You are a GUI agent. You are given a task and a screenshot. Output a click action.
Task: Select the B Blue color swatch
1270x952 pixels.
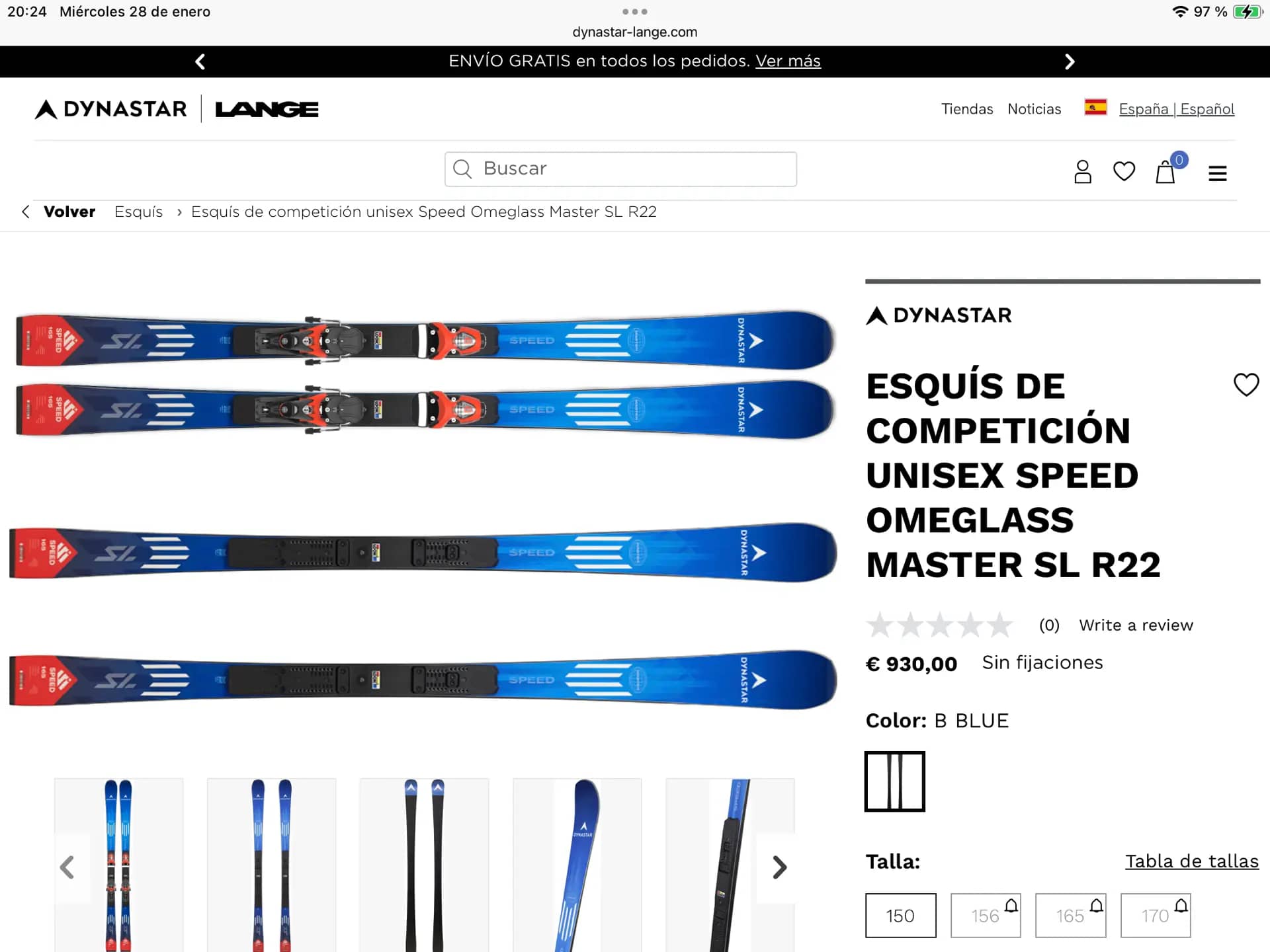click(x=894, y=781)
